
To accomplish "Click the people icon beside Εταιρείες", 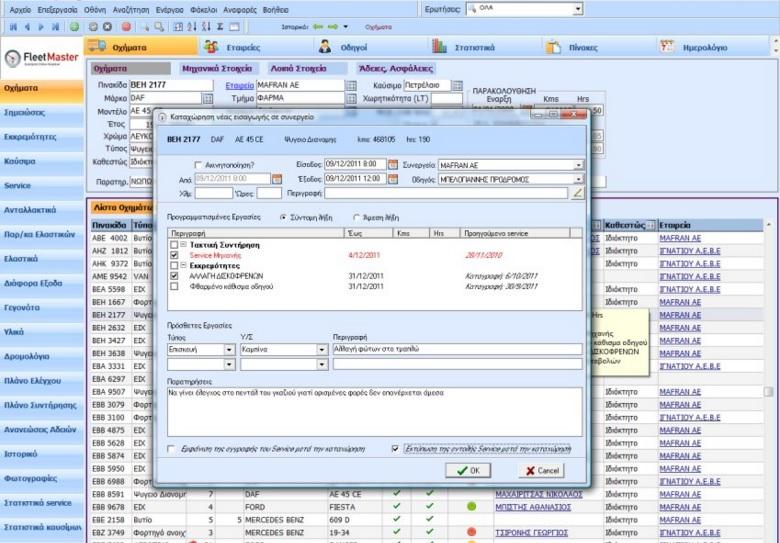I will point(211,47).
